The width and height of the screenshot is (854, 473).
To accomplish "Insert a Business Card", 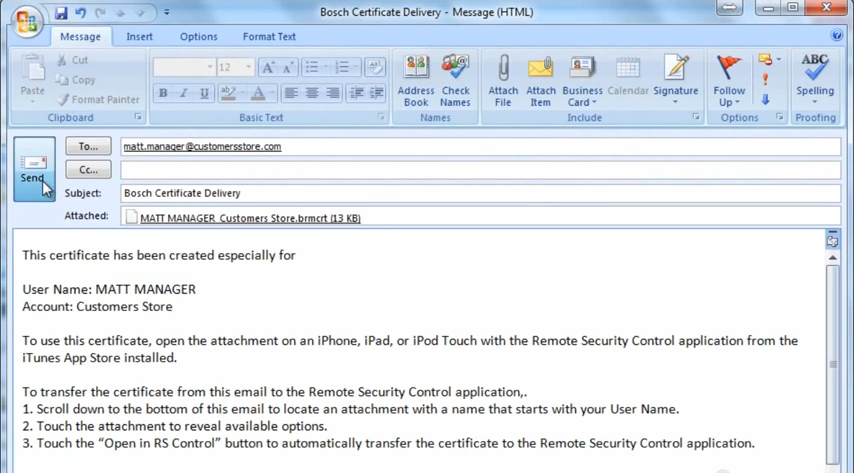I will [x=582, y=80].
